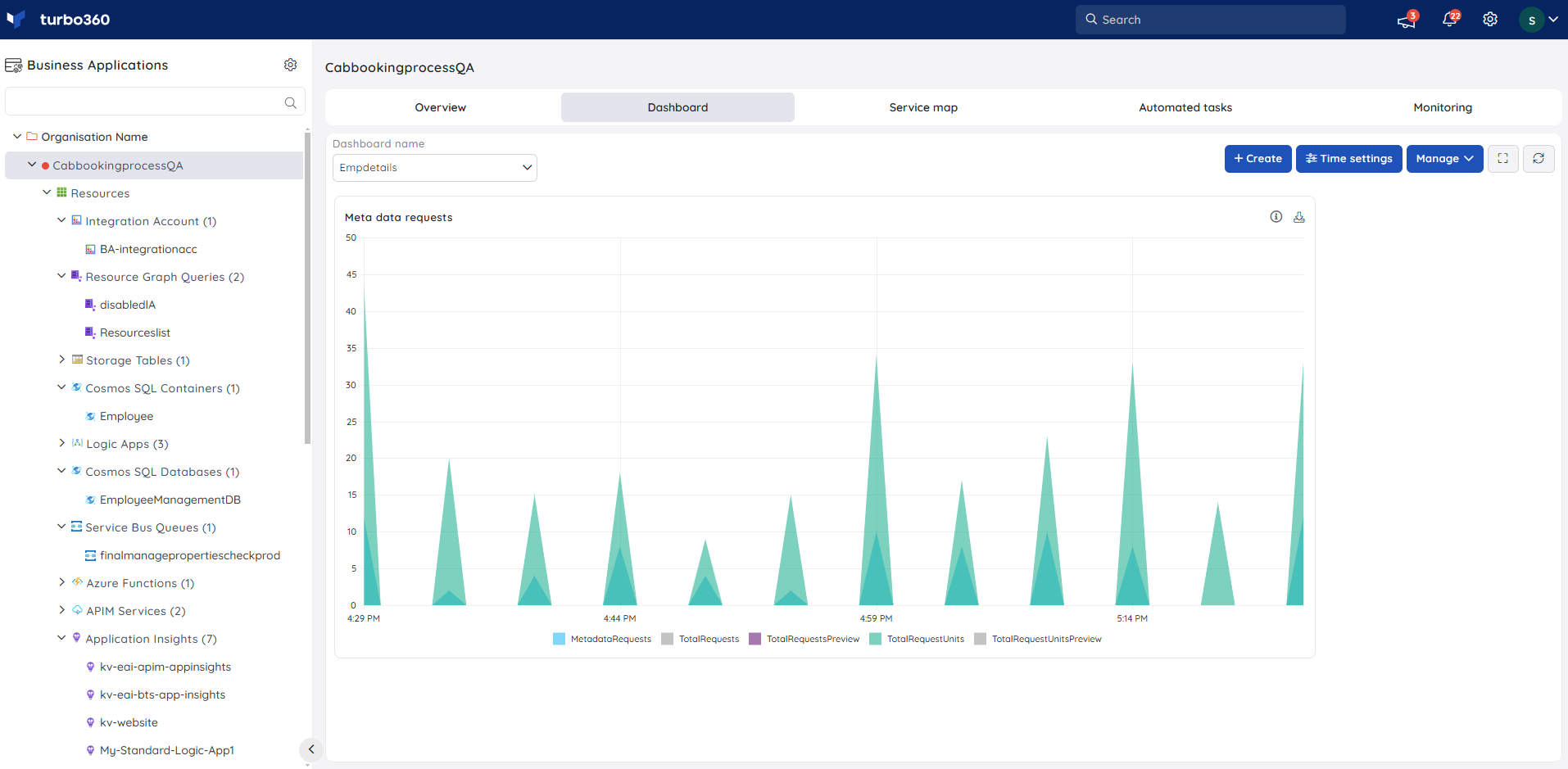
Task: Open the Dashboard name dropdown
Action: coord(435,168)
